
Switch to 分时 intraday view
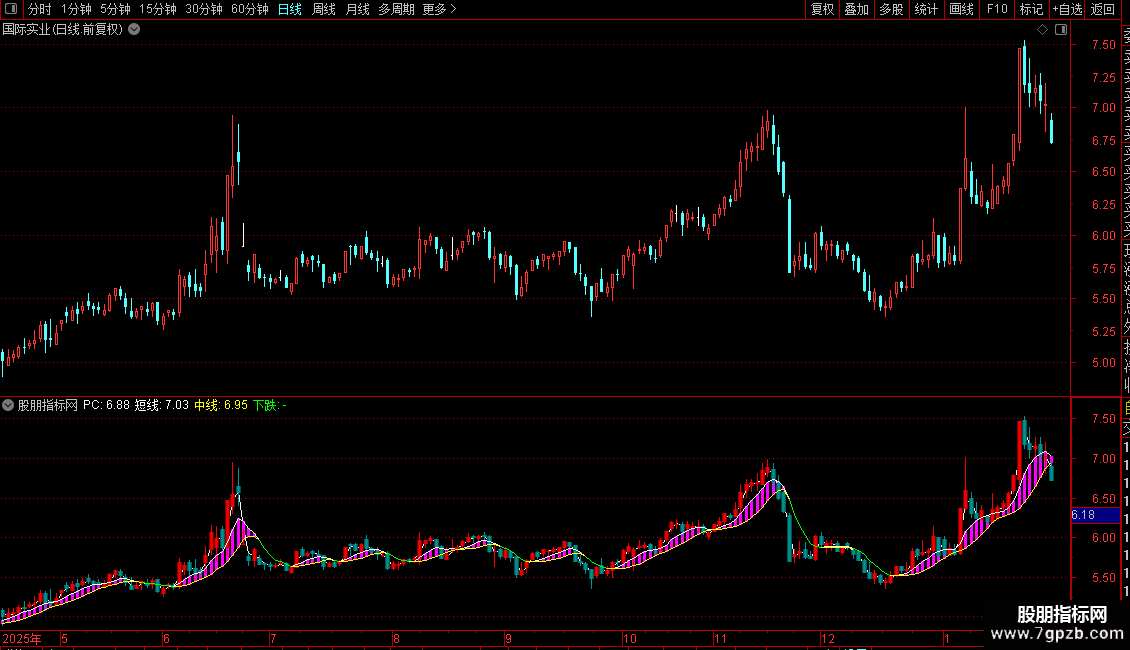click(x=40, y=9)
